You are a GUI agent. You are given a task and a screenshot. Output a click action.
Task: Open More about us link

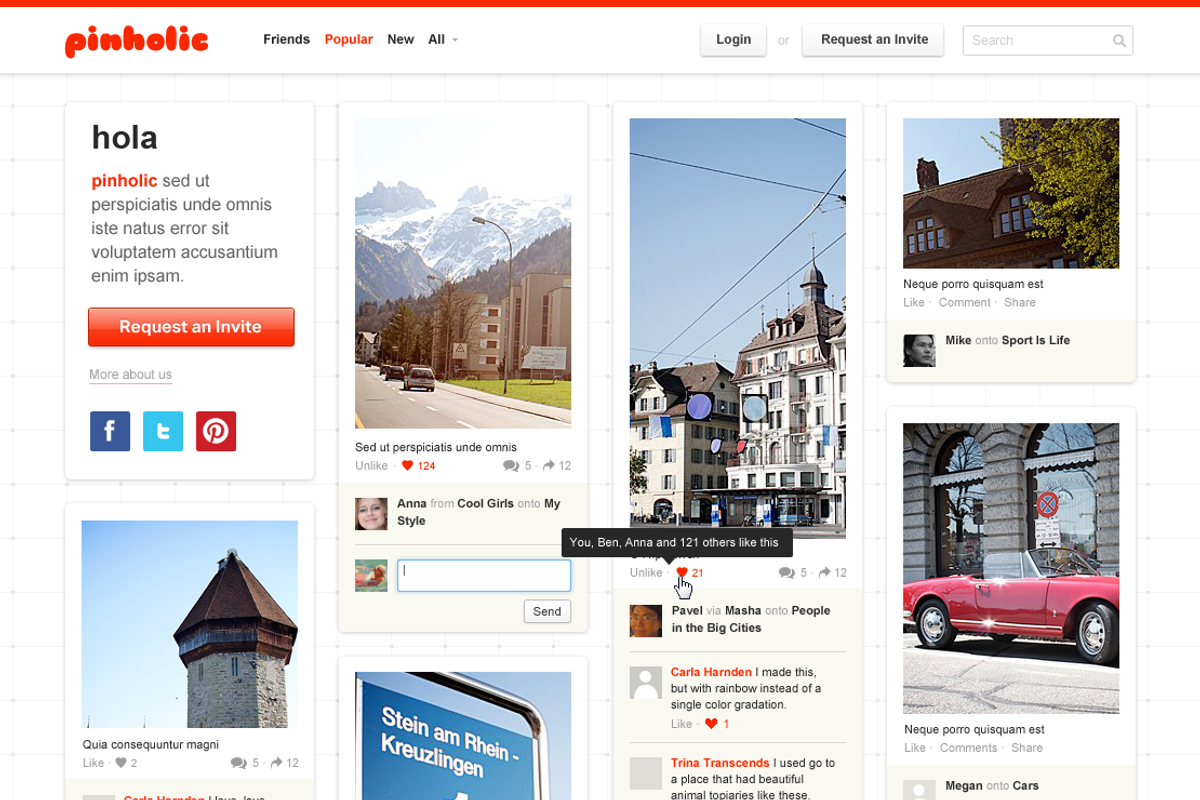130,375
